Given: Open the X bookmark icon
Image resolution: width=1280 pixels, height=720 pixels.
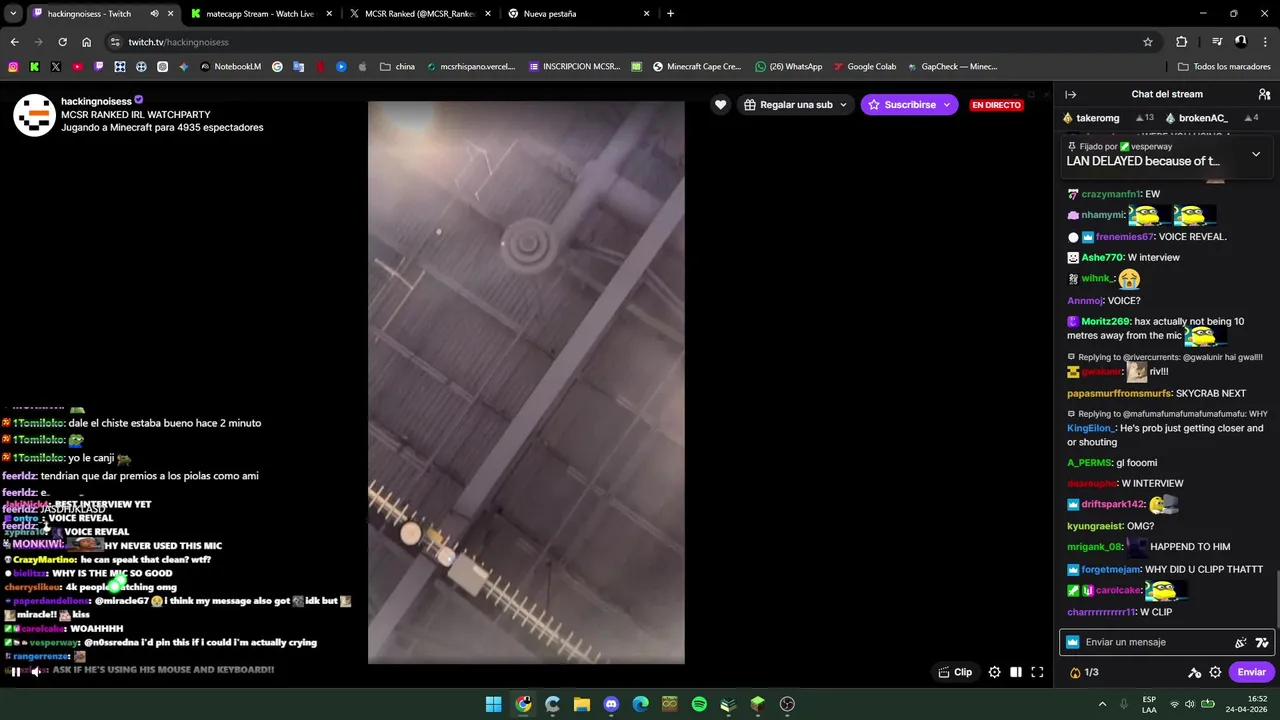Looking at the screenshot, I should click(x=56, y=67).
